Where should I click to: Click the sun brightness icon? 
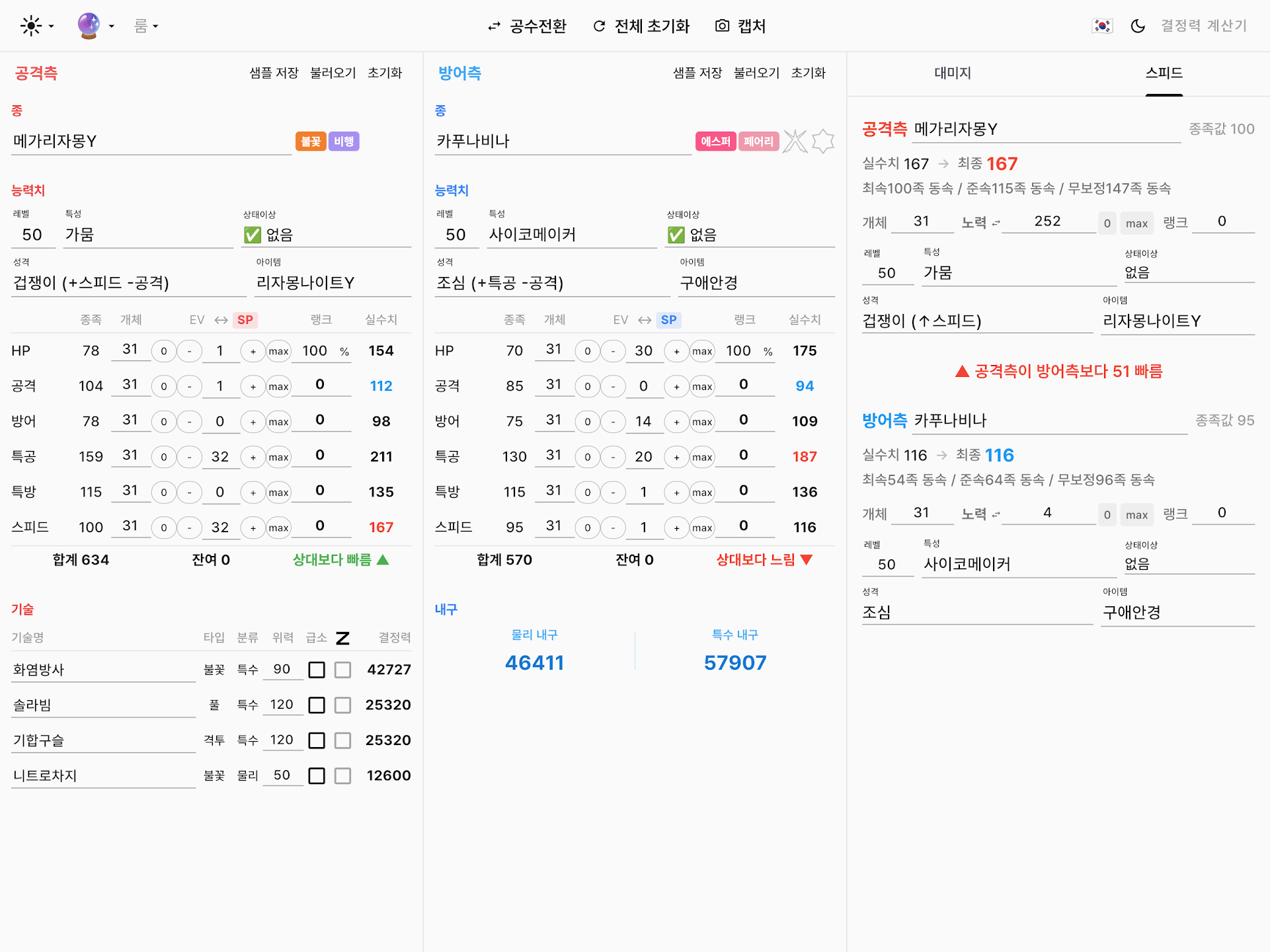pos(31,26)
